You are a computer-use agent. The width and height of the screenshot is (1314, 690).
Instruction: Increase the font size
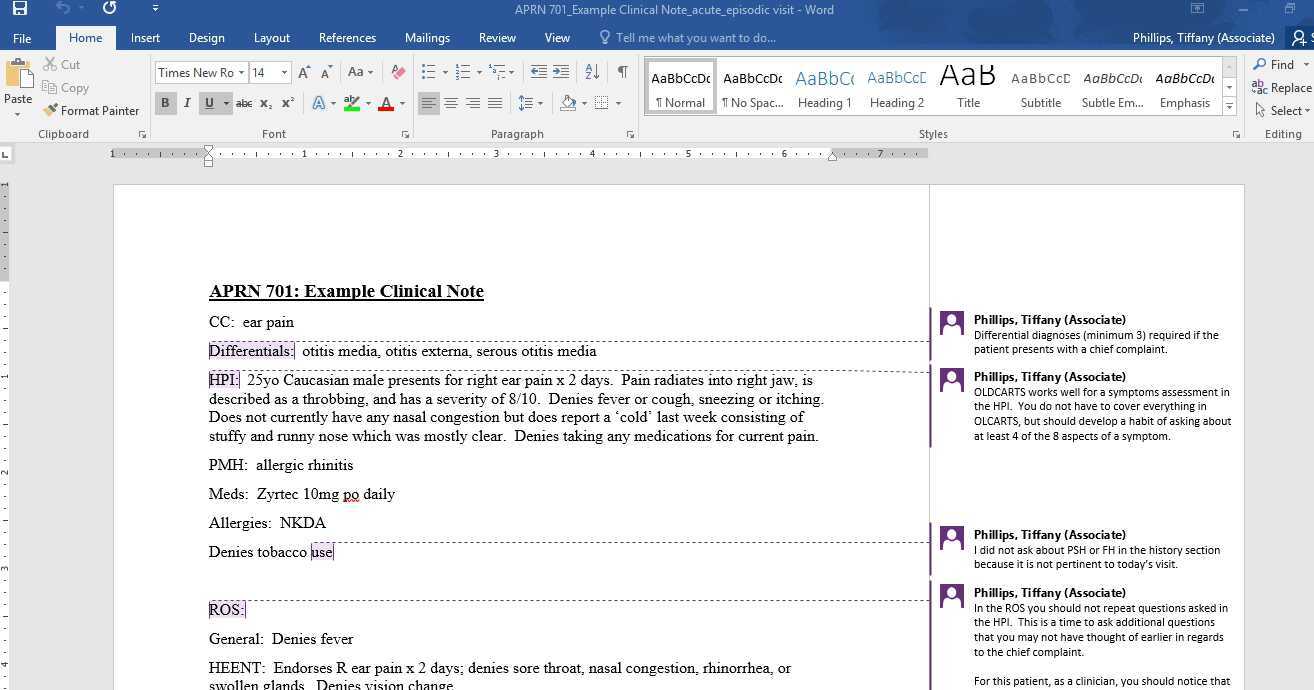[303, 72]
